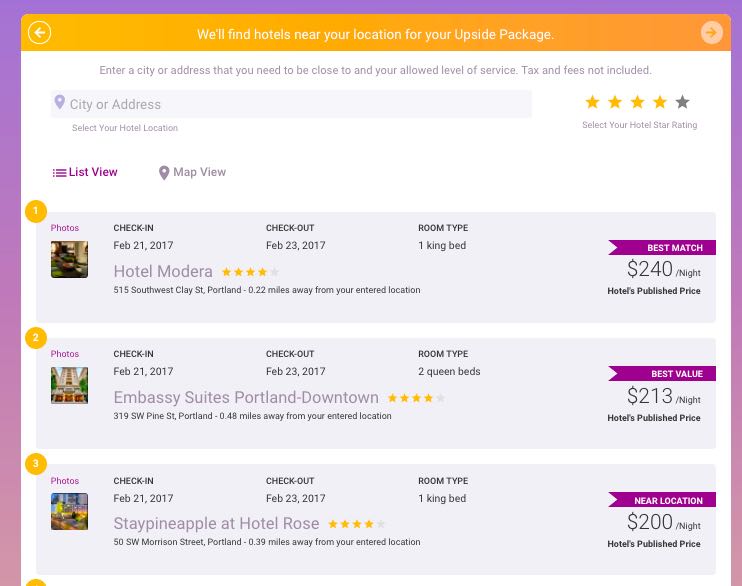Click Staypineapple at Hotel Rose thumbnail

70,512
